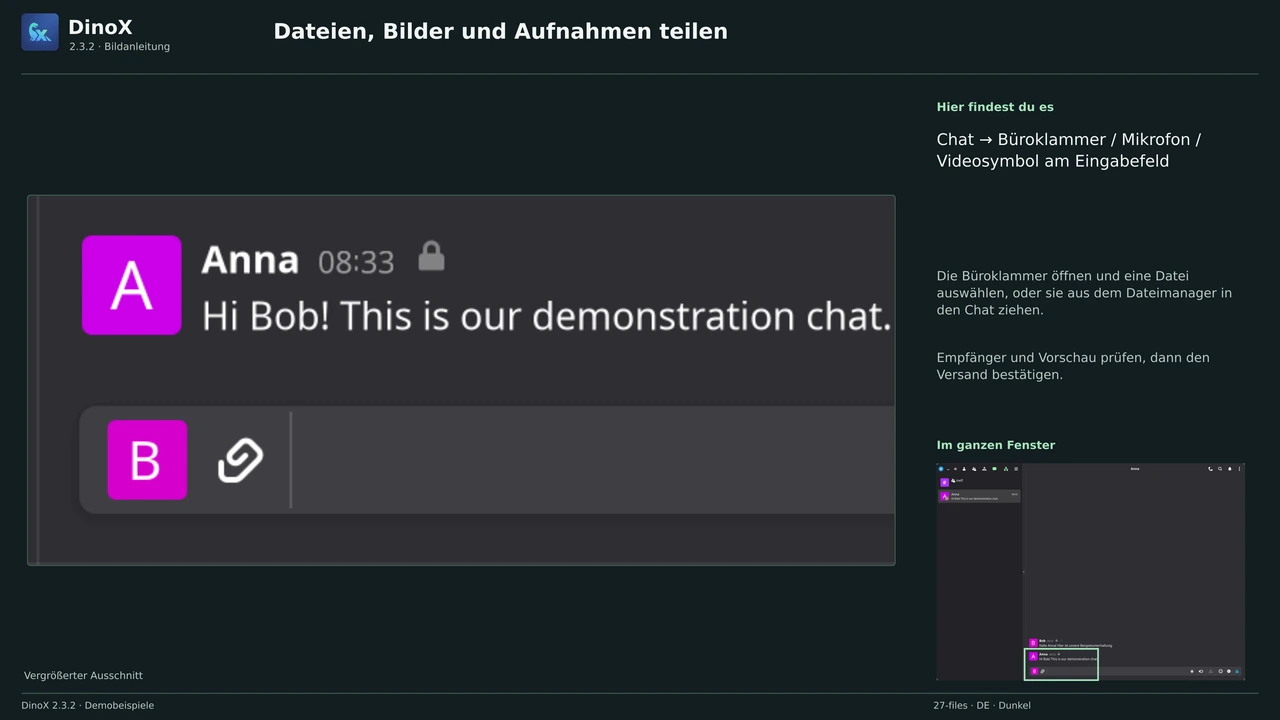
Task: Click the padlock icon beside 08:33
Action: tap(431, 256)
